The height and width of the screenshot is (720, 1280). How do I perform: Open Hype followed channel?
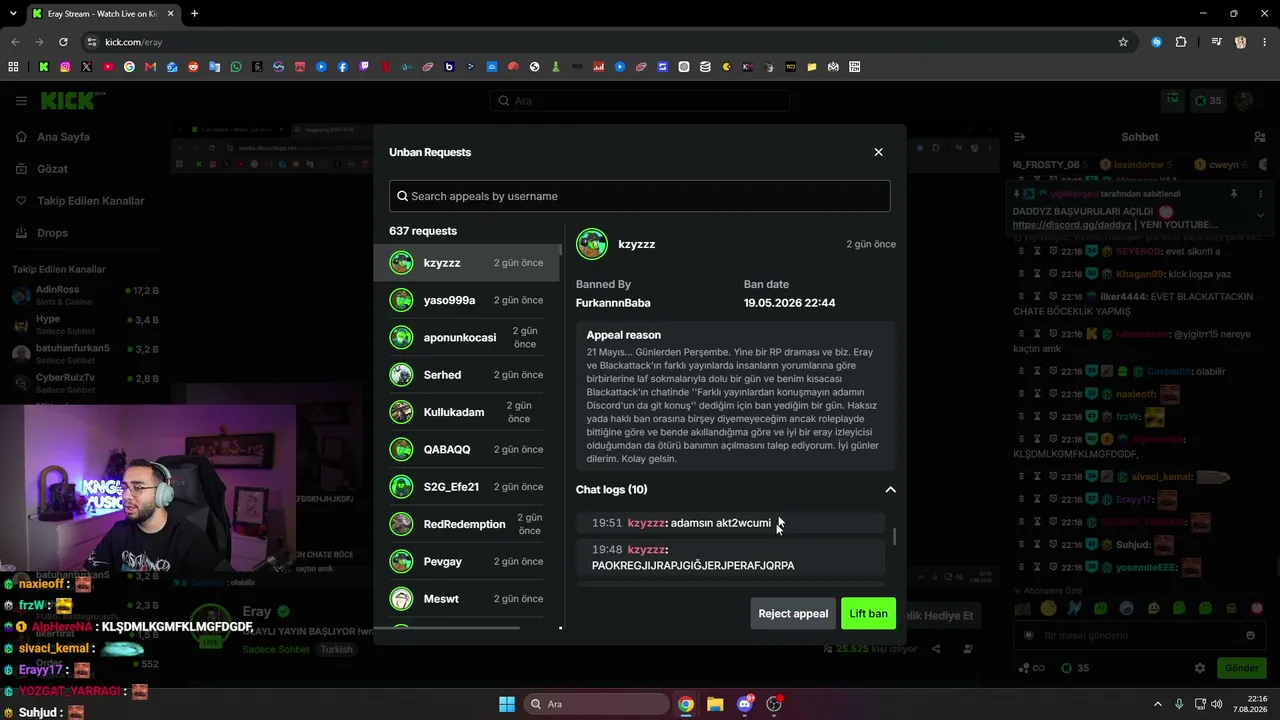(x=85, y=324)
